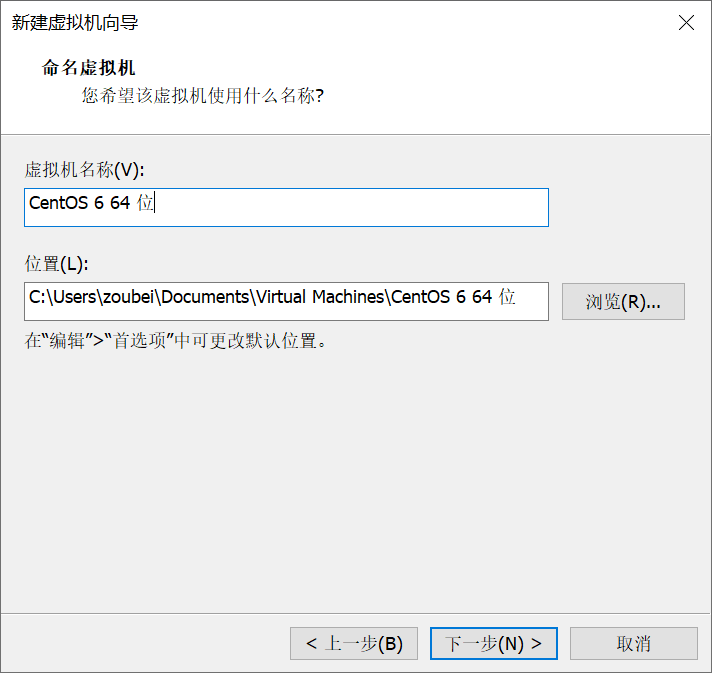Click the 虚拟机名称(V): label
This screenshot has height=673, width=712.
click(x=84, y=170)
